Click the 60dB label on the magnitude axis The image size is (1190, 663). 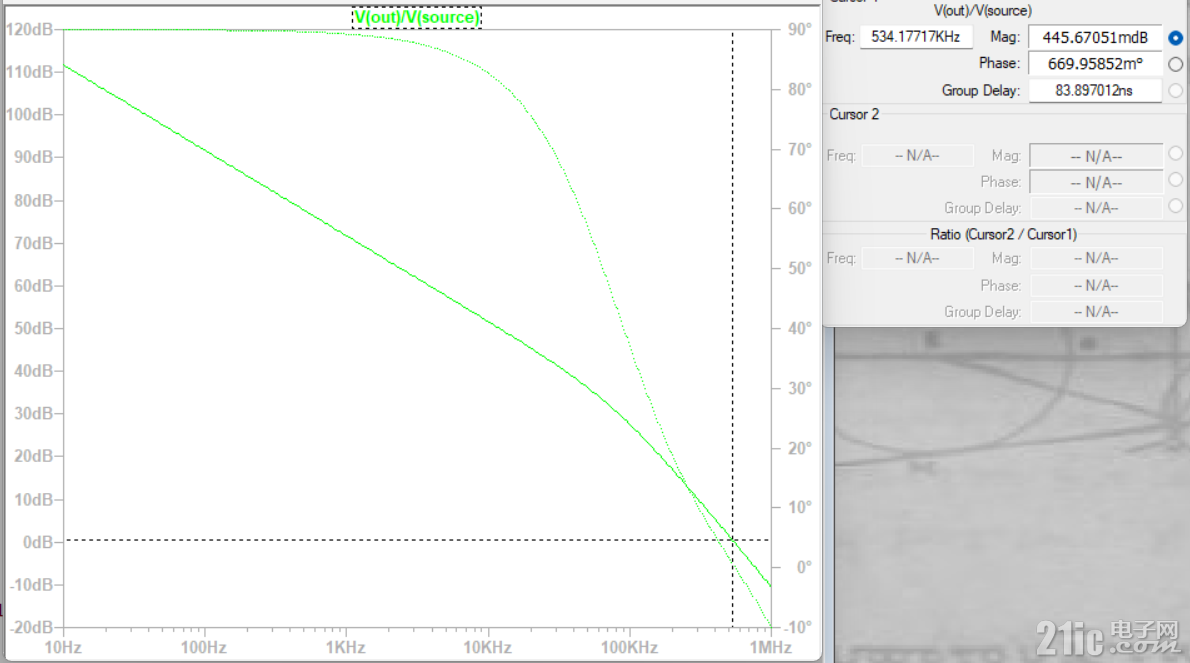tap(33, 286)
